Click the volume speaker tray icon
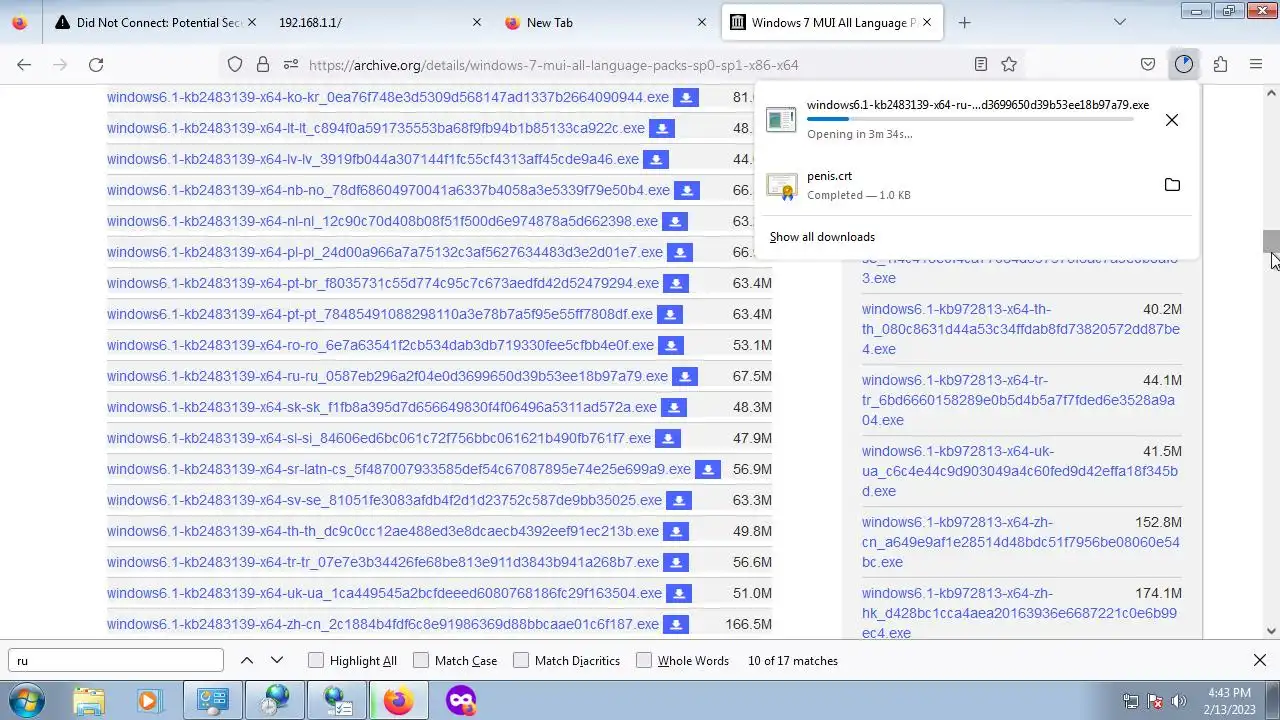 pyautogui.click(x=1178, y=702)
